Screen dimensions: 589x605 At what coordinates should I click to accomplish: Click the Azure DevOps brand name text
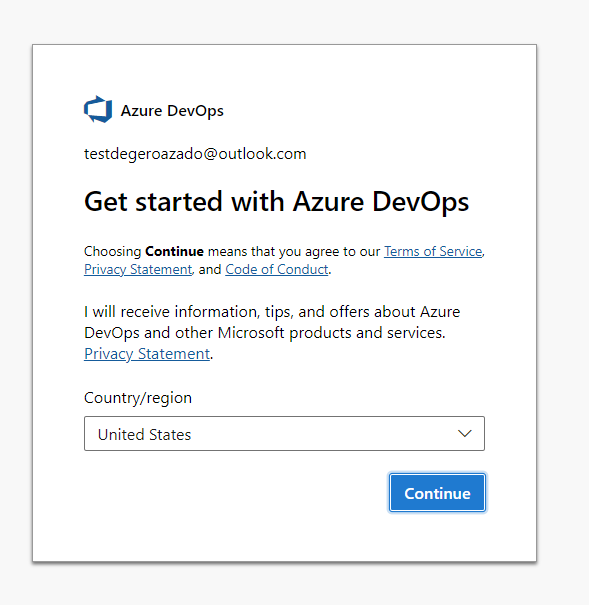tap(172, 111)
